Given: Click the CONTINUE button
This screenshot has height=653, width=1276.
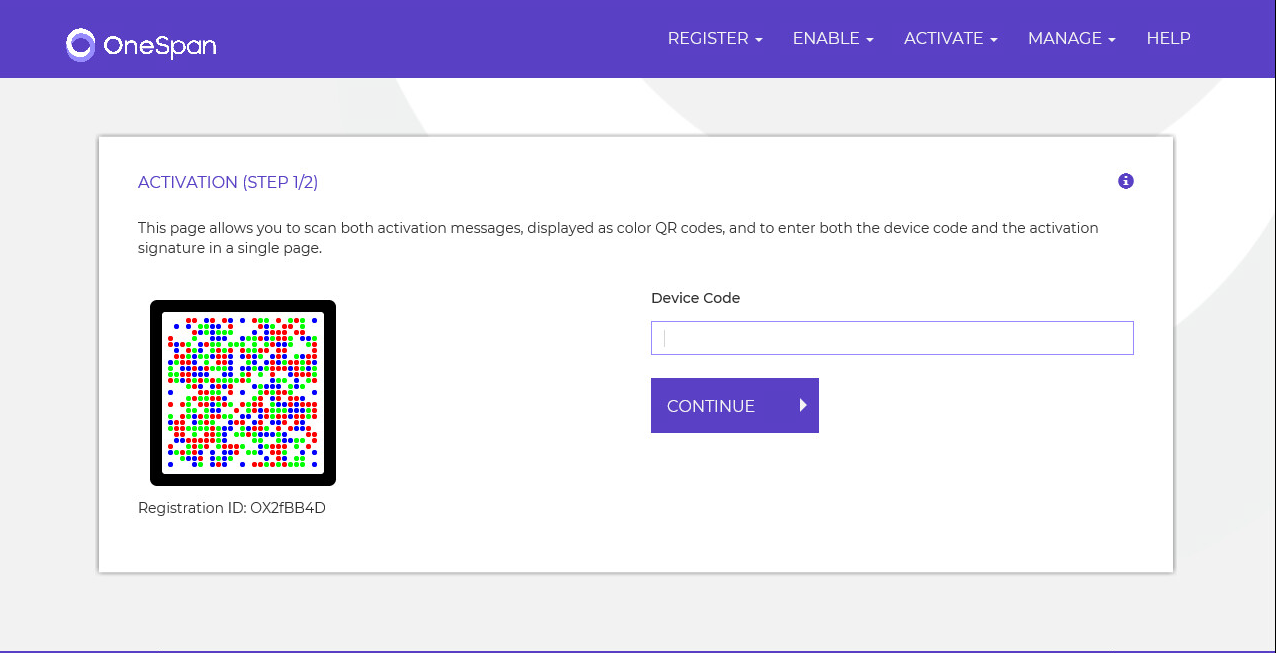Looking at the screenshot, I should [735, 405].
